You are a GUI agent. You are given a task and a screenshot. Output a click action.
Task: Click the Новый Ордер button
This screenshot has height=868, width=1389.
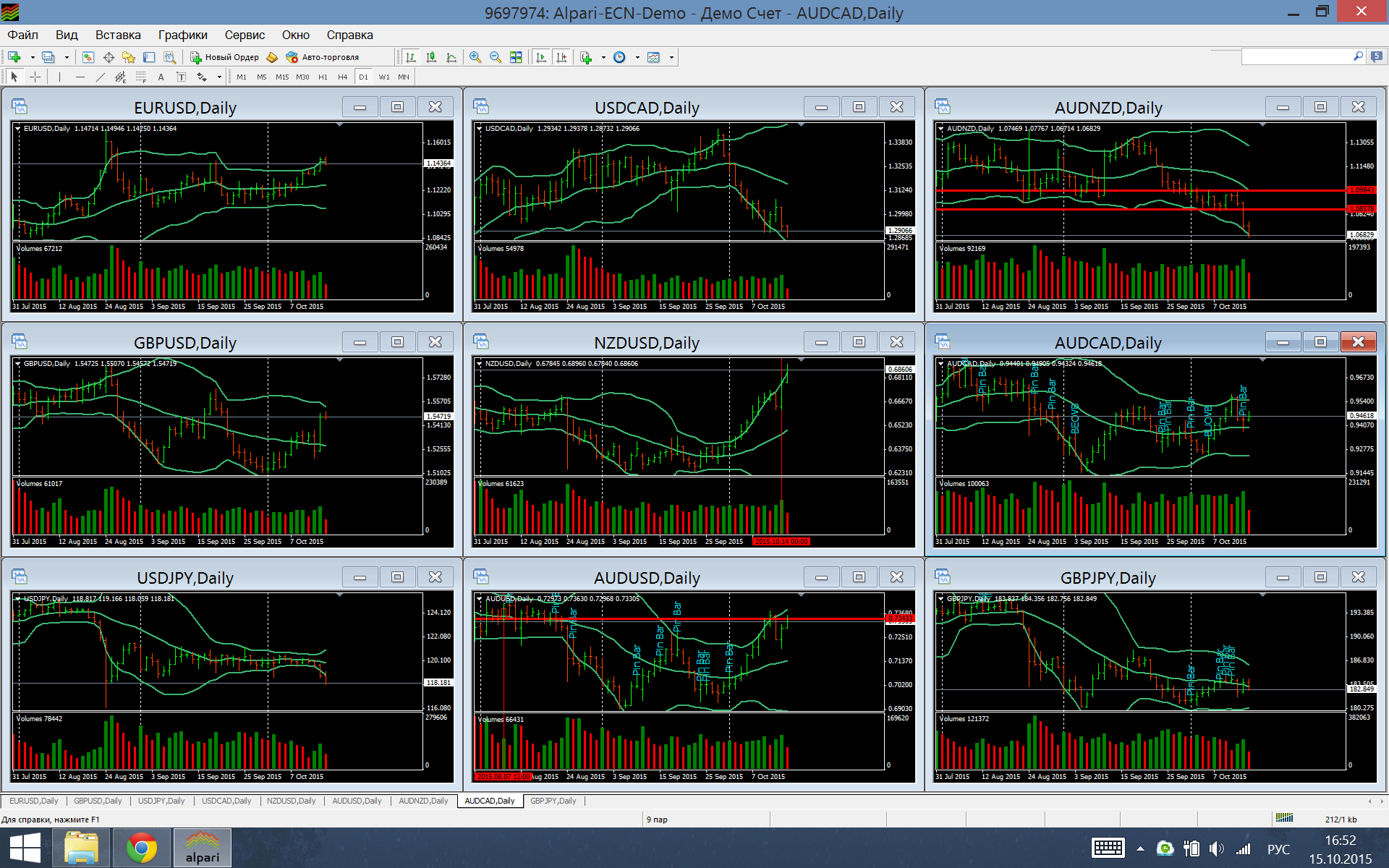click(x=224, y=57)
